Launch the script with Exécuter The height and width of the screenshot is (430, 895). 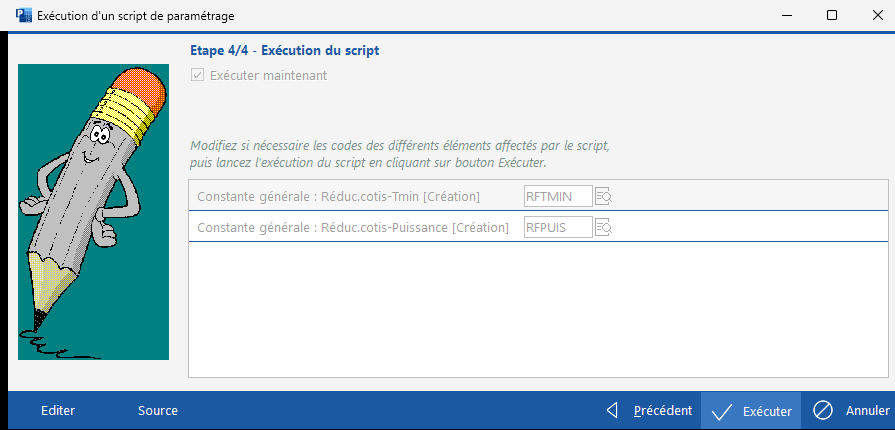[x=752, y=410]
